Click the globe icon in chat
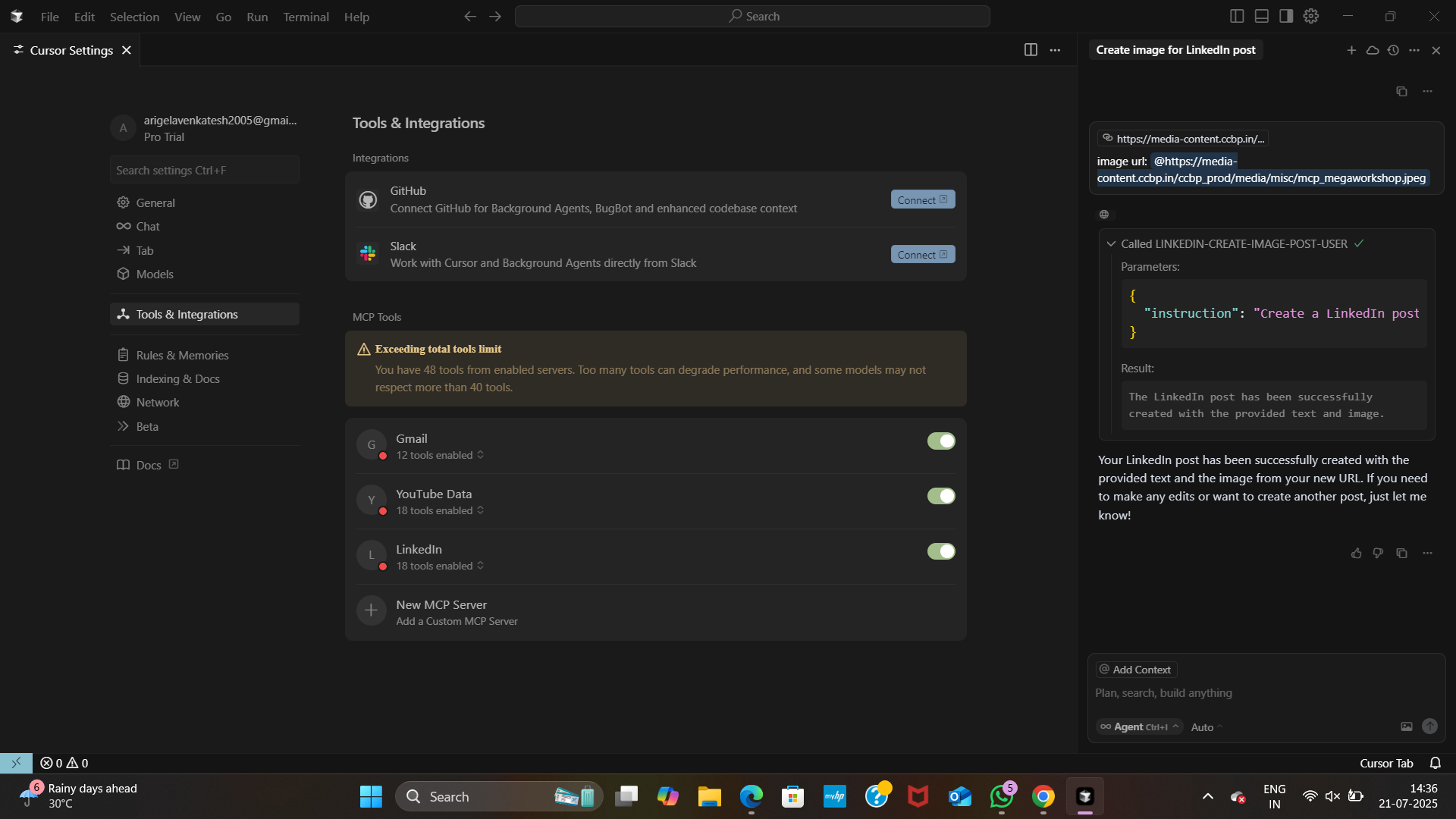Screen dimensions: 1456x819 point(1104,215)
